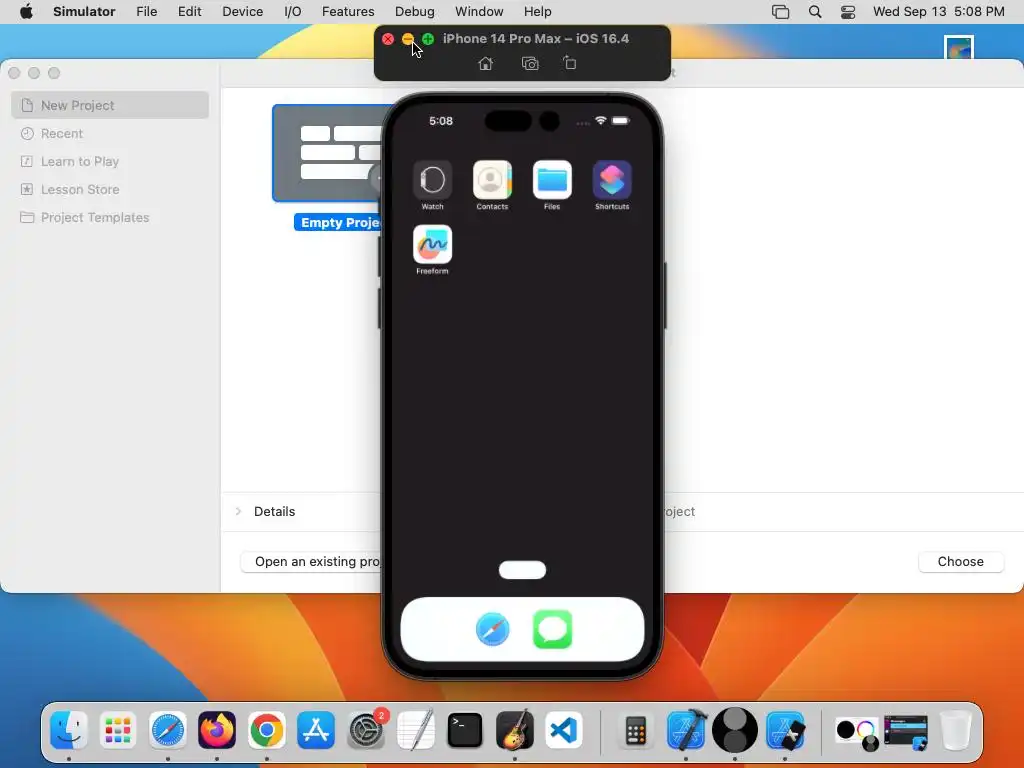Select Lesson Store in the sidebar
1024x768 pixels.
point(110,189)
